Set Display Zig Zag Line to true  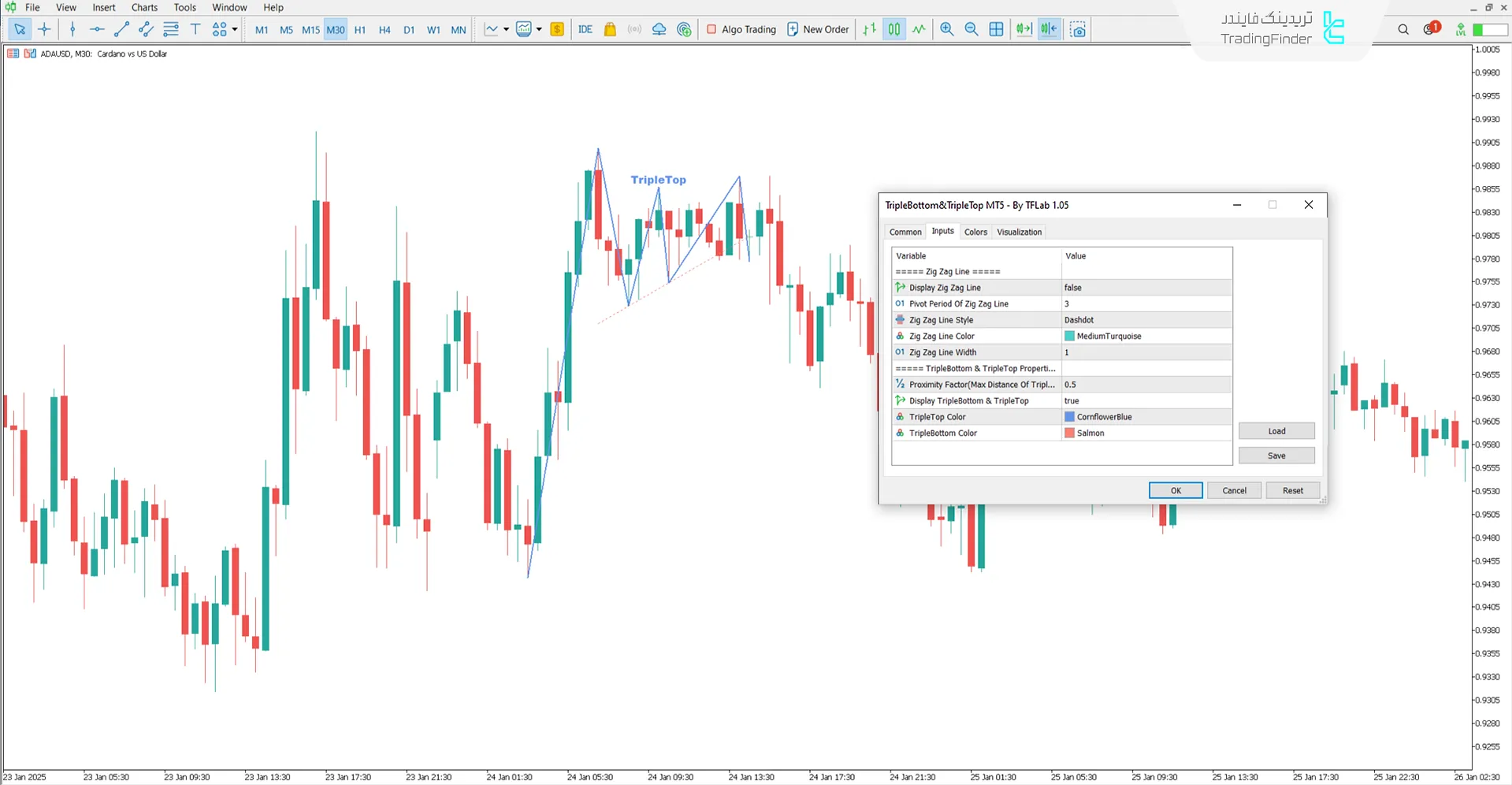1146,288
